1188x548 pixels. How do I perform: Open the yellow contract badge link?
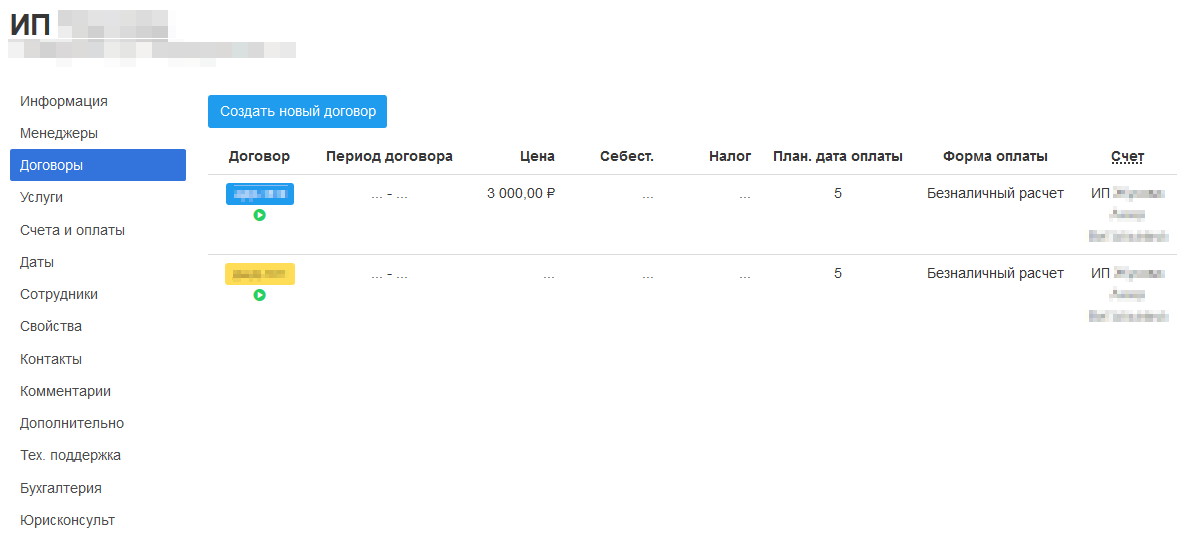pos(259,274)
